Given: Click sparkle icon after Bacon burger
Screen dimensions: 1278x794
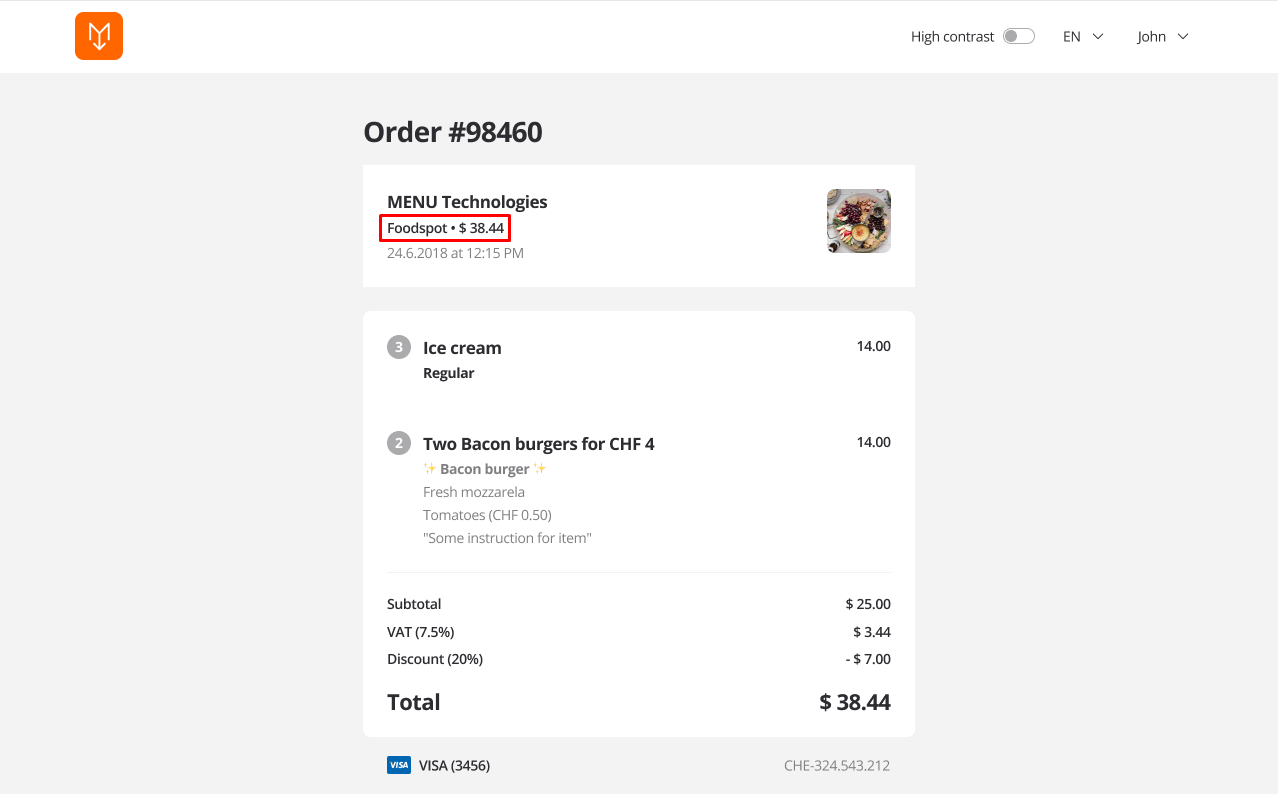Looking at the screenshot, I should click(x=539, y=469).
